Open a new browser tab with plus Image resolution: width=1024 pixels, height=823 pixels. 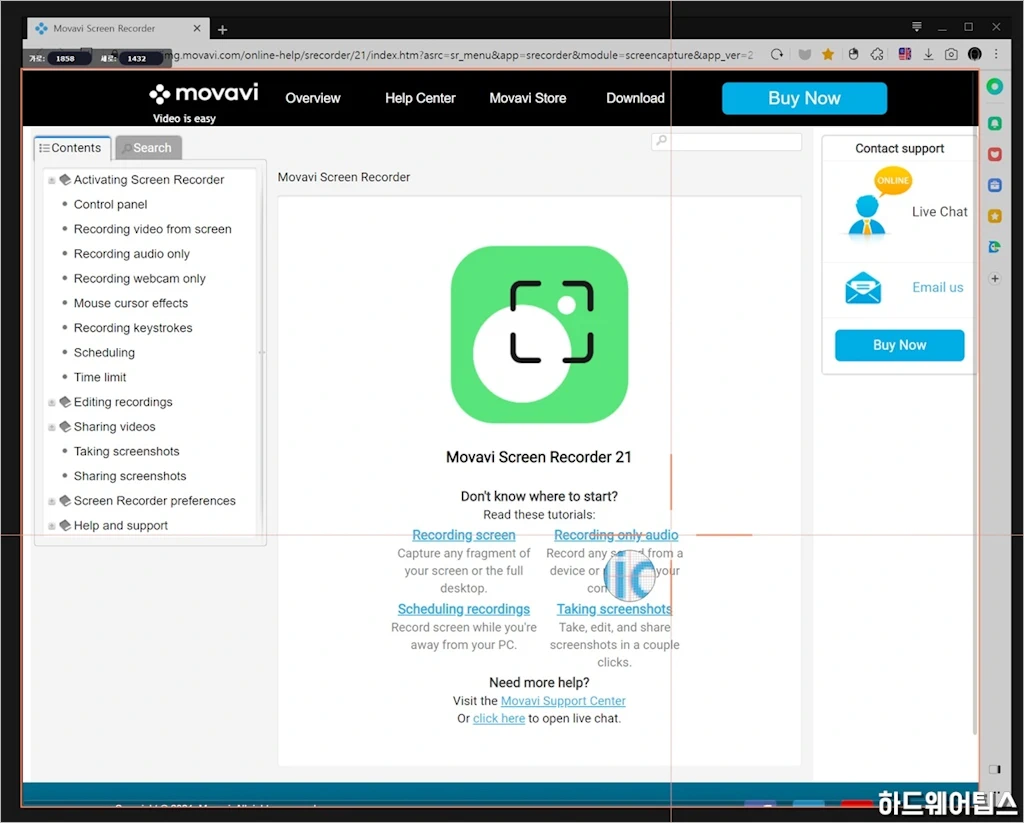(223, 29)
